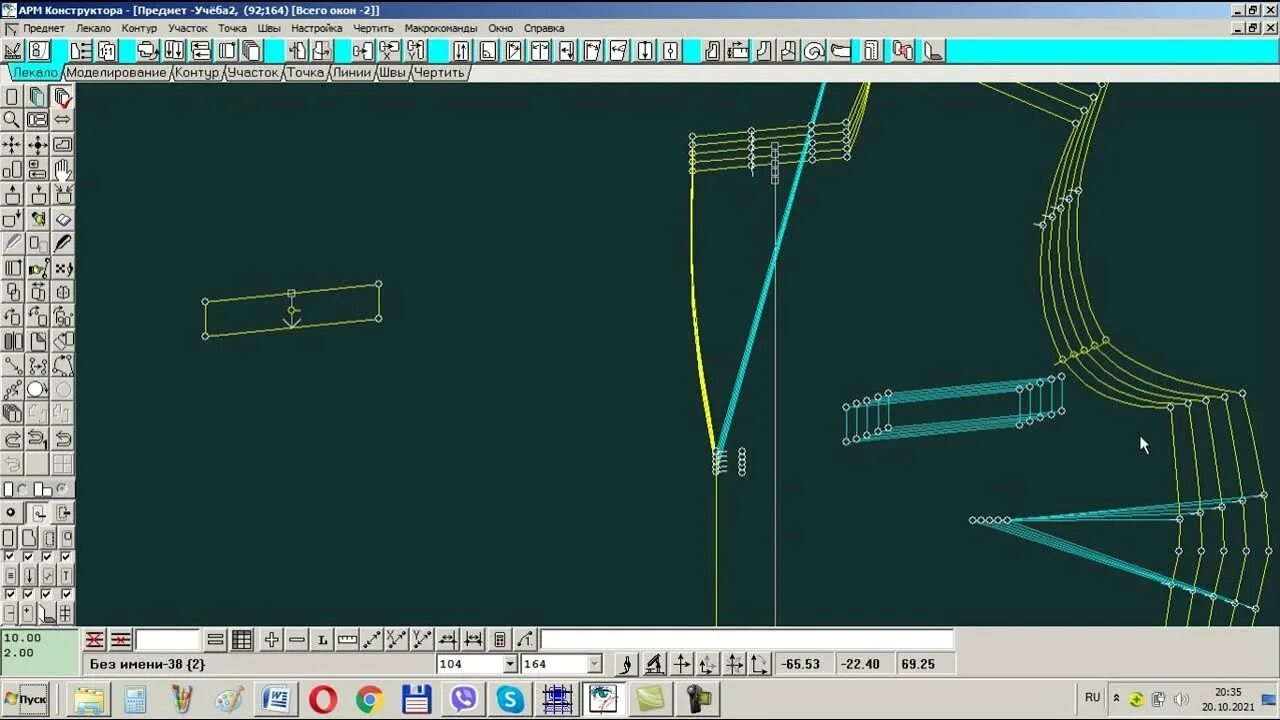Open the height 164 dropdown
Screen dimensions: 1280x720
coord(594,664)
